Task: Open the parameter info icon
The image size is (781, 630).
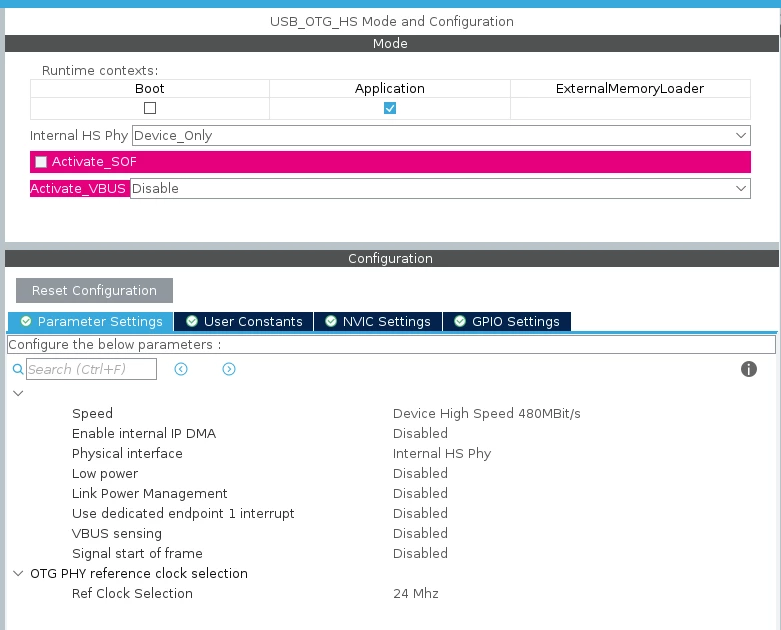Action: [x=749, y=369]
